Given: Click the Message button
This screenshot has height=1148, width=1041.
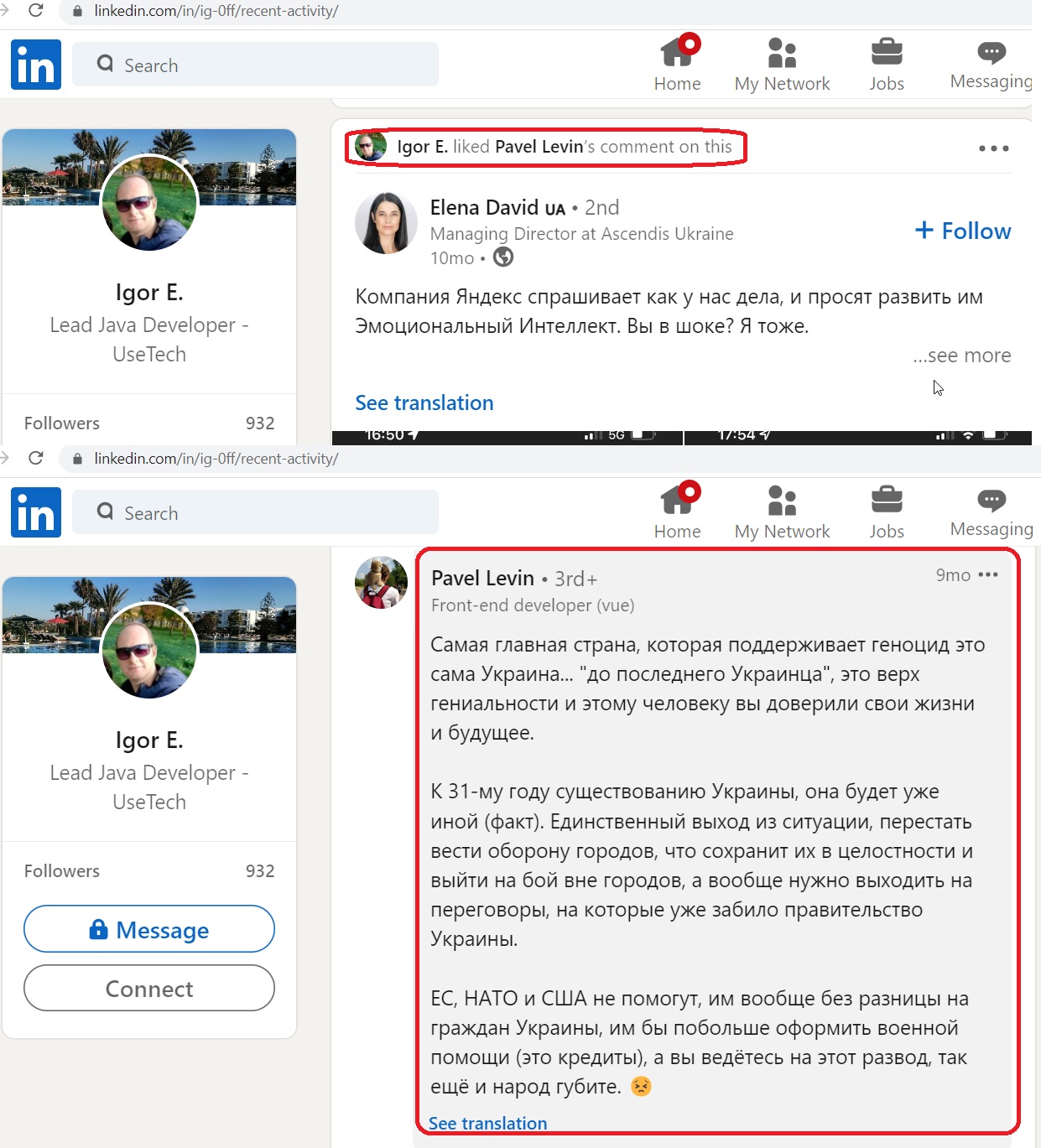Looking at the screenshot, I should pyautogui.click(x=149, y=929).
